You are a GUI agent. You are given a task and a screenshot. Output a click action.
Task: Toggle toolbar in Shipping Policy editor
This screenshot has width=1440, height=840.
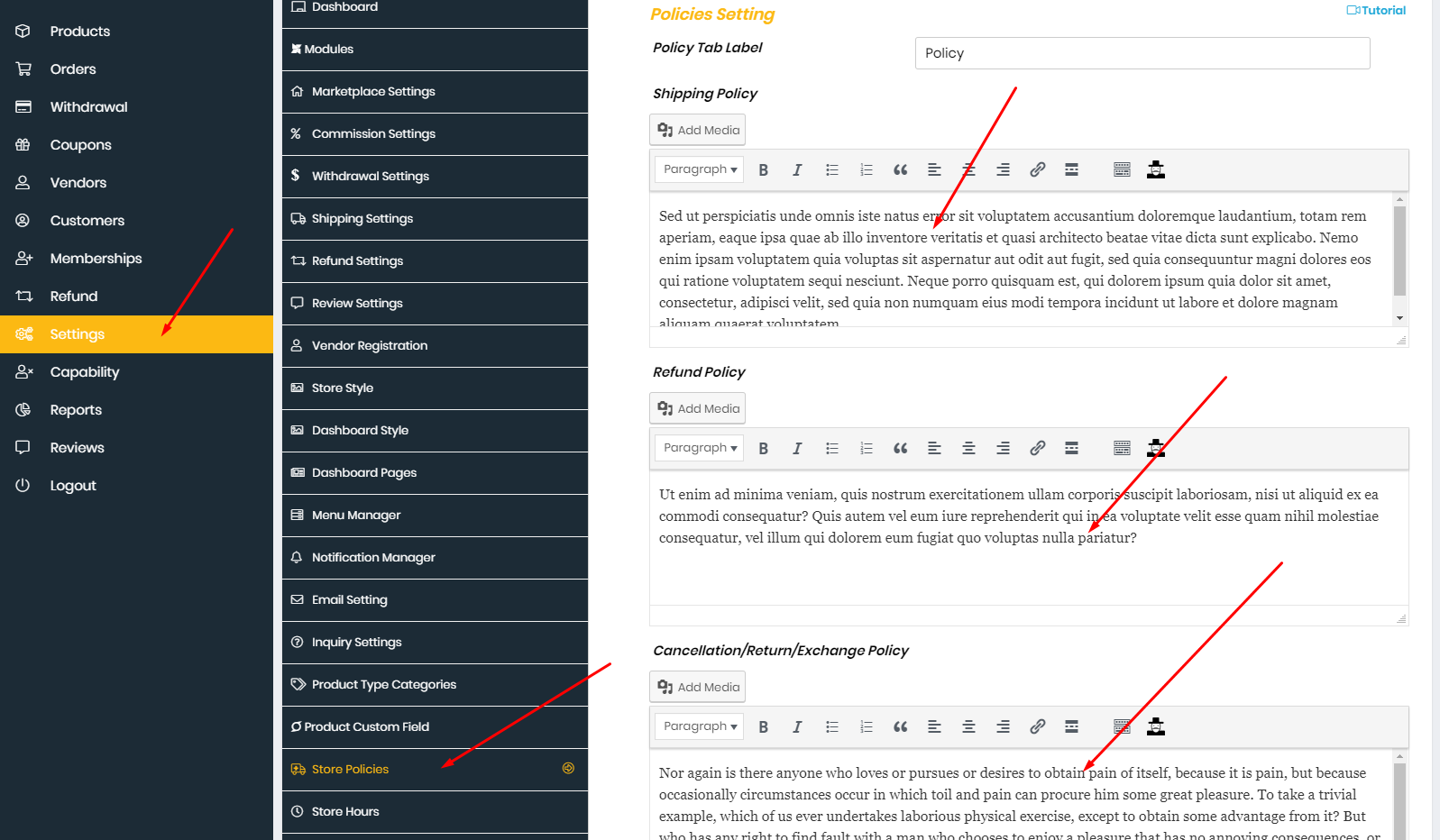(1122, 169)
